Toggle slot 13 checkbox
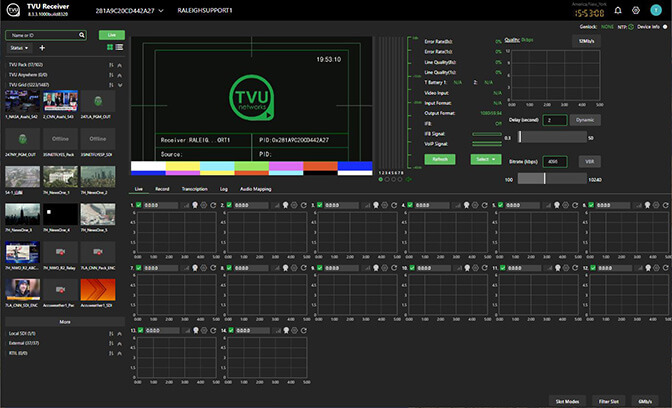Image resolution: width=672 pixels, height=408 pixels. pyautogui.click(x=141, y=330)
